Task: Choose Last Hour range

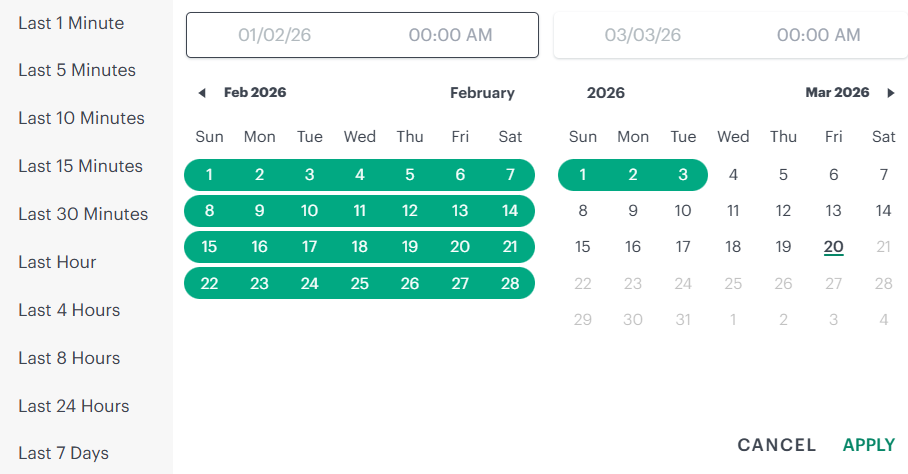Action: 57,262
